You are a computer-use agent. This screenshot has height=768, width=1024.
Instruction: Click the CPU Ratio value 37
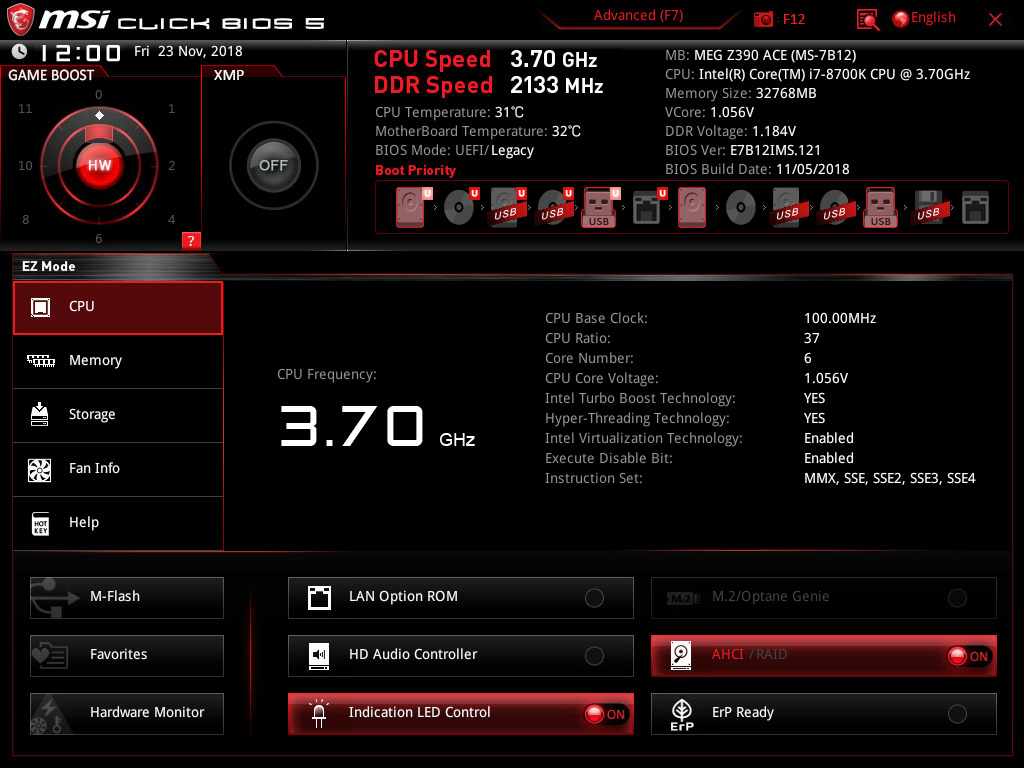[x=811, y=338]
